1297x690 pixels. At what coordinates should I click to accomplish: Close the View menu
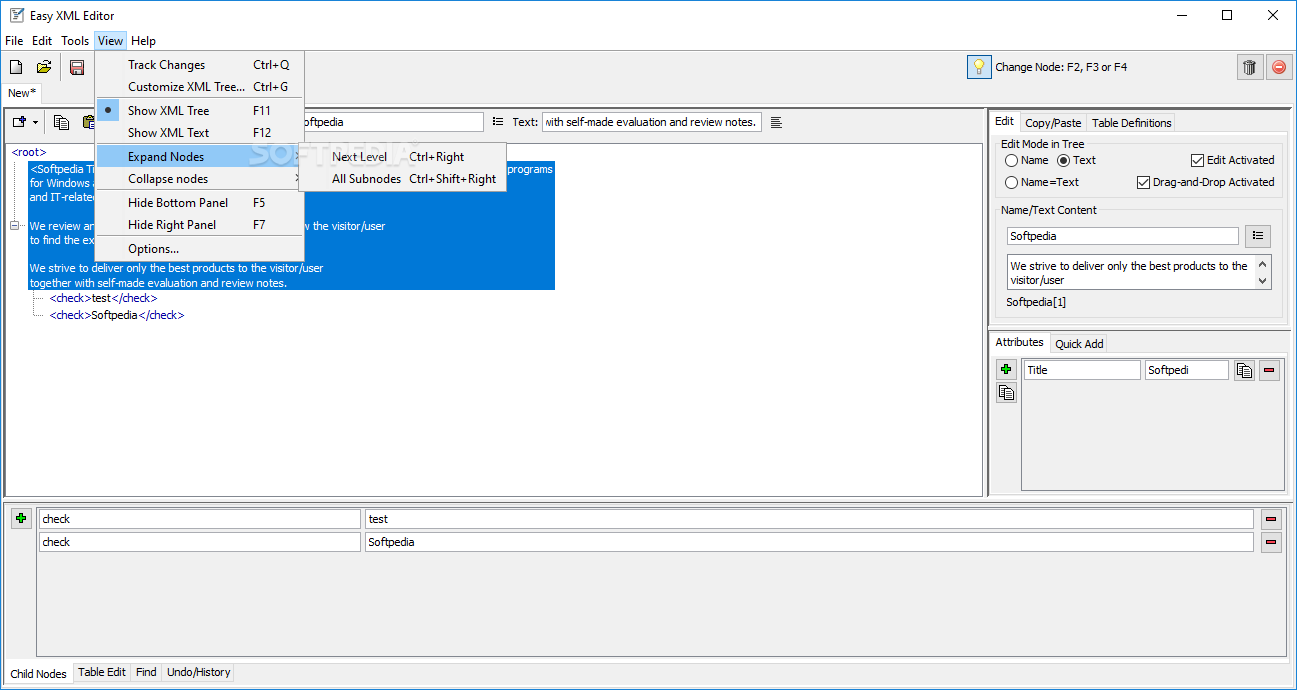110,41
